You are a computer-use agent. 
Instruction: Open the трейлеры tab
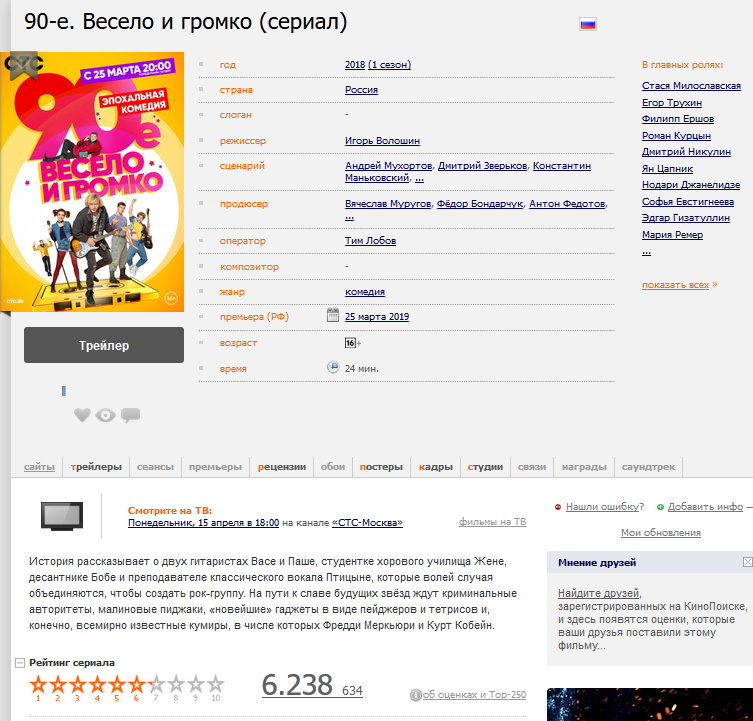tap(96, 467)
